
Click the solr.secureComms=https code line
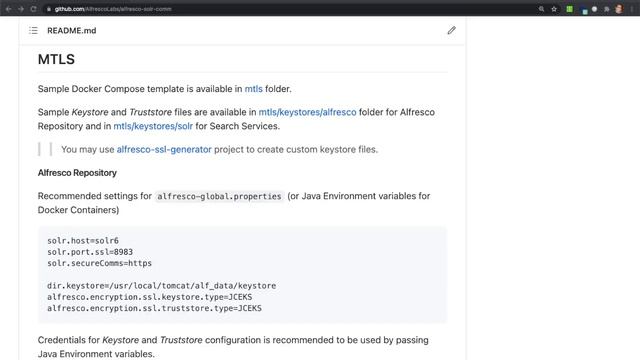click(x=99, y=263)
